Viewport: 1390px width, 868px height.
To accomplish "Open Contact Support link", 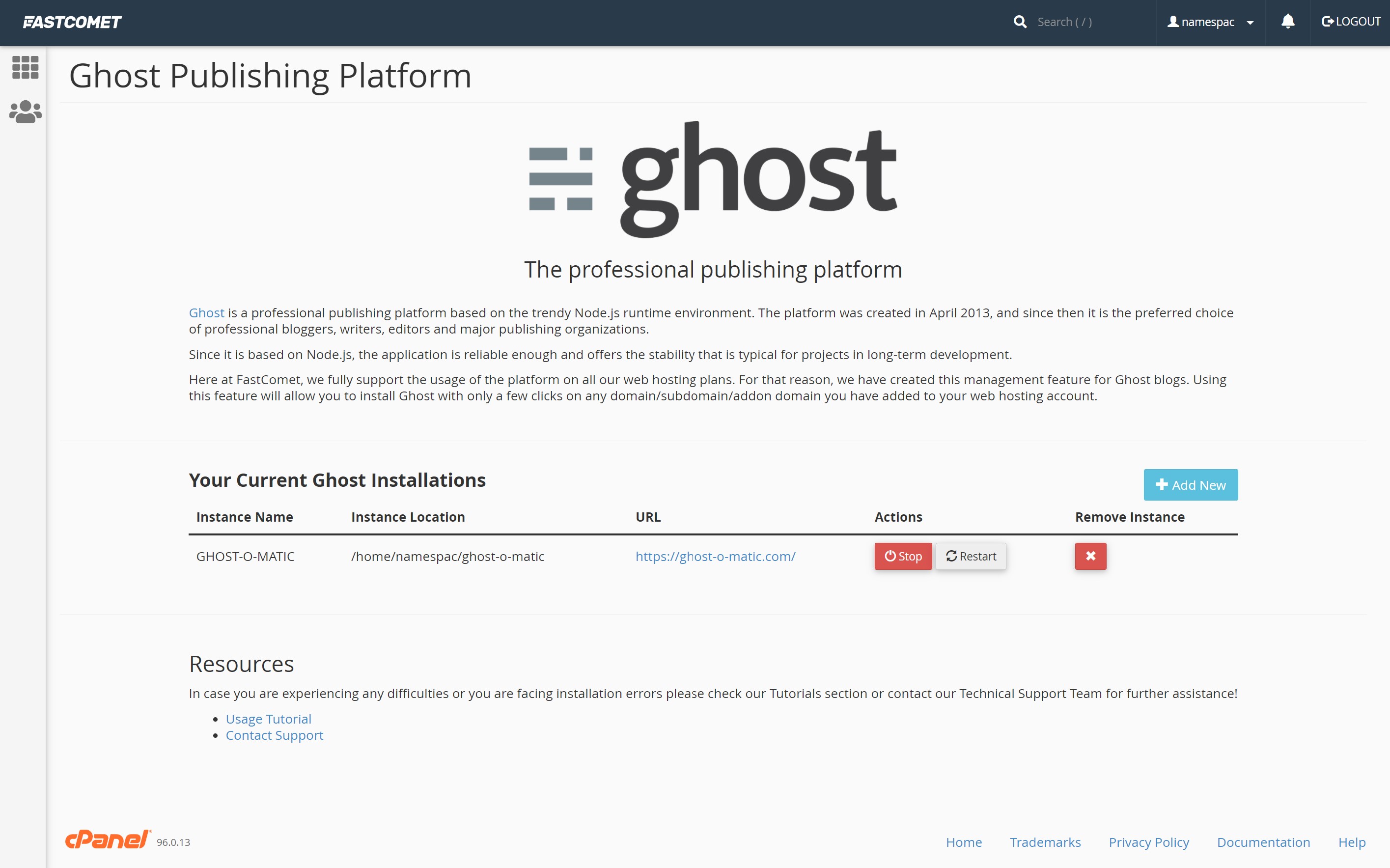I will tap(274, 735).
